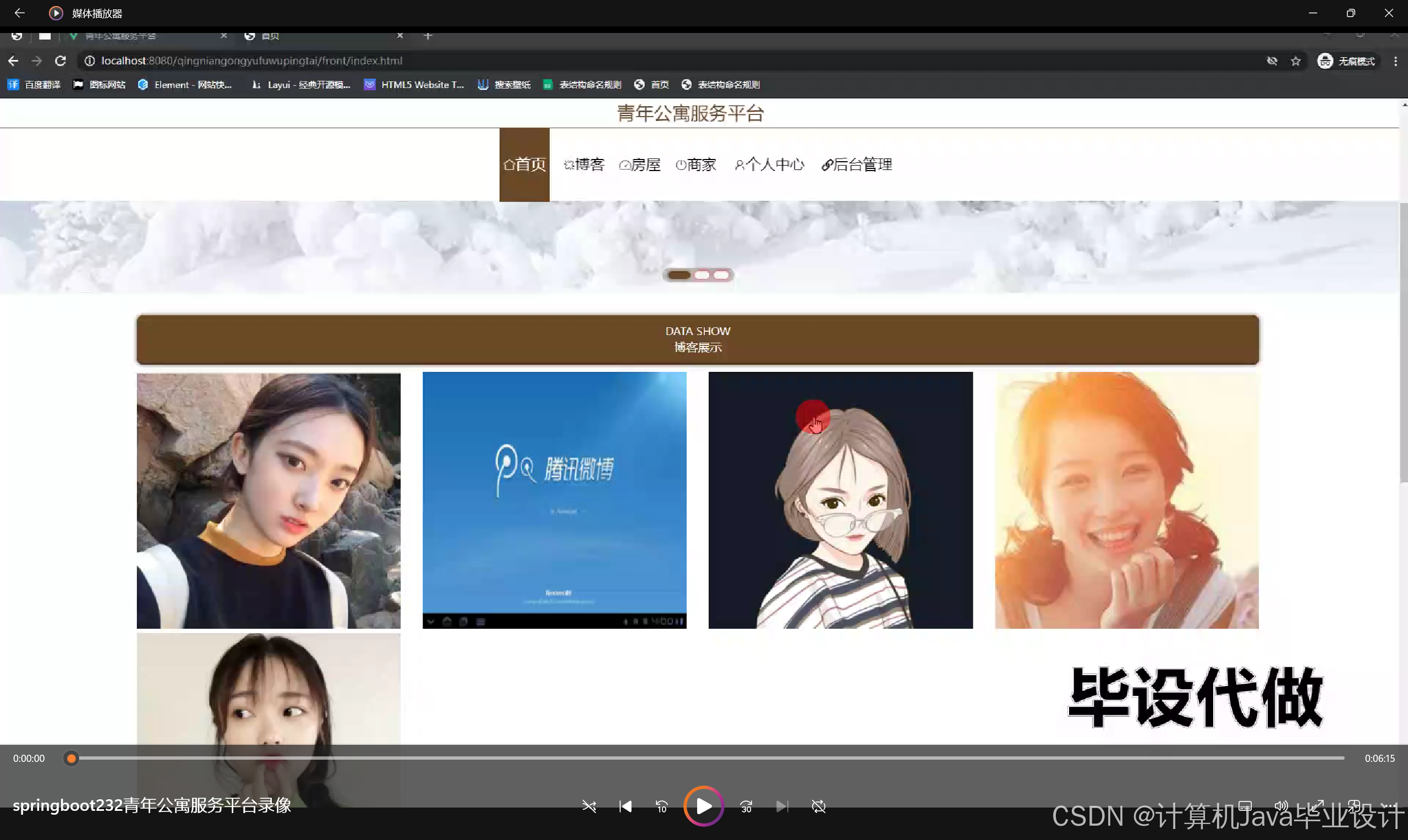1408x840 pixels.
Task: Click the media player back arrow
Action: (x=19, y=13)
